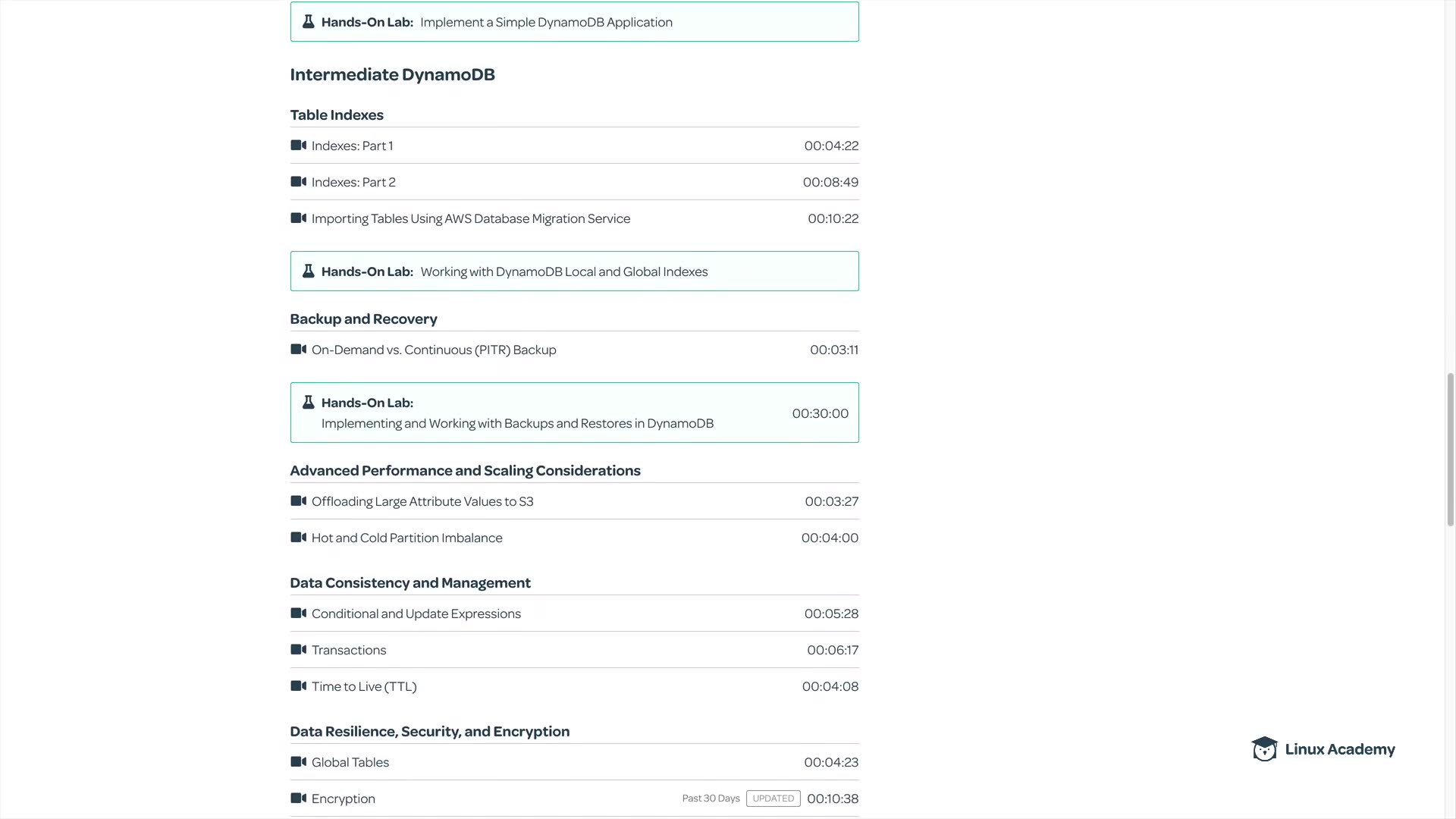1456x819 pixels.
Task: Click the UPDATED badge on Encryption
Action: 773,799
